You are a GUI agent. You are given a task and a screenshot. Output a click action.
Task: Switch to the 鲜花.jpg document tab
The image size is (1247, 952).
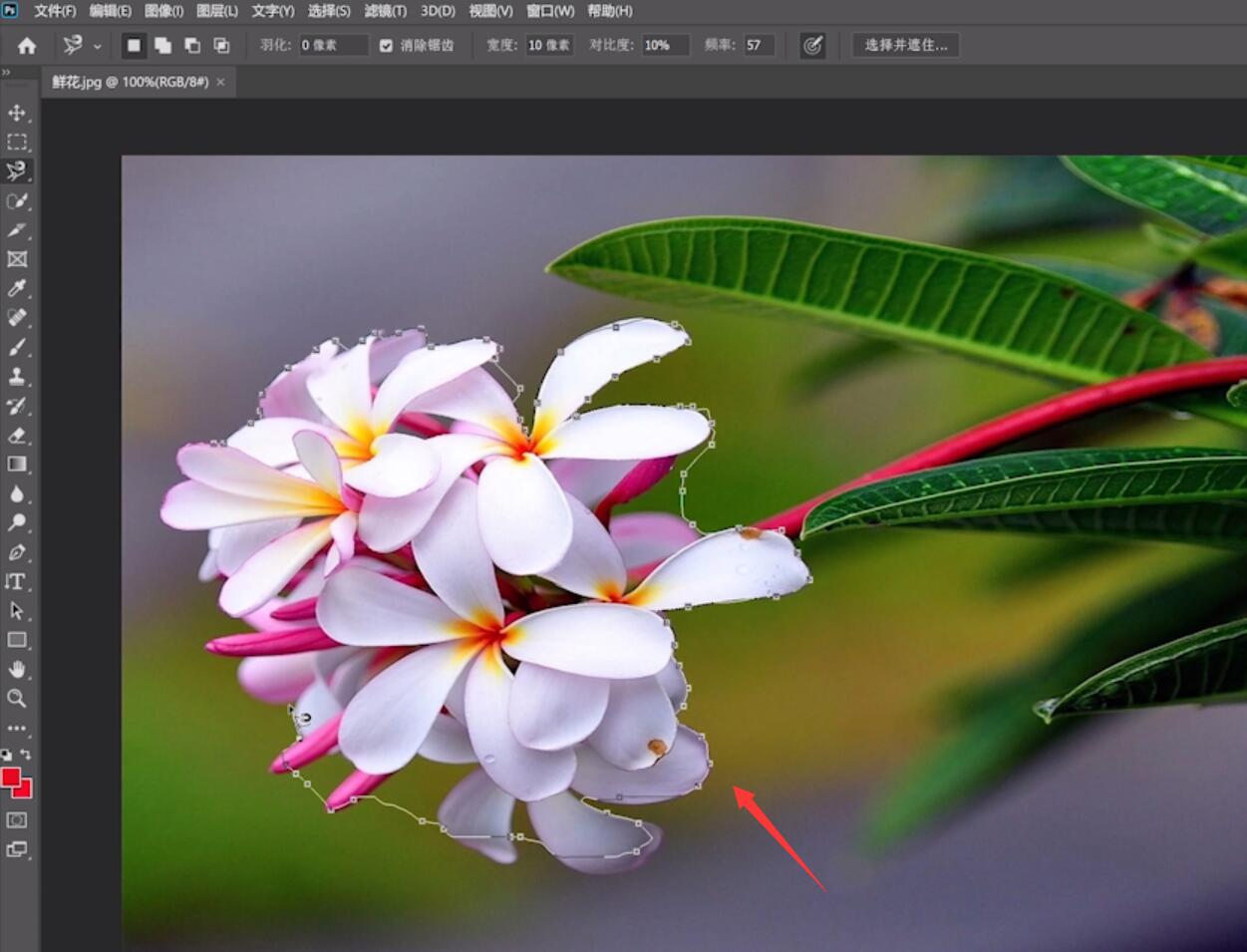(x=131, y=82)
